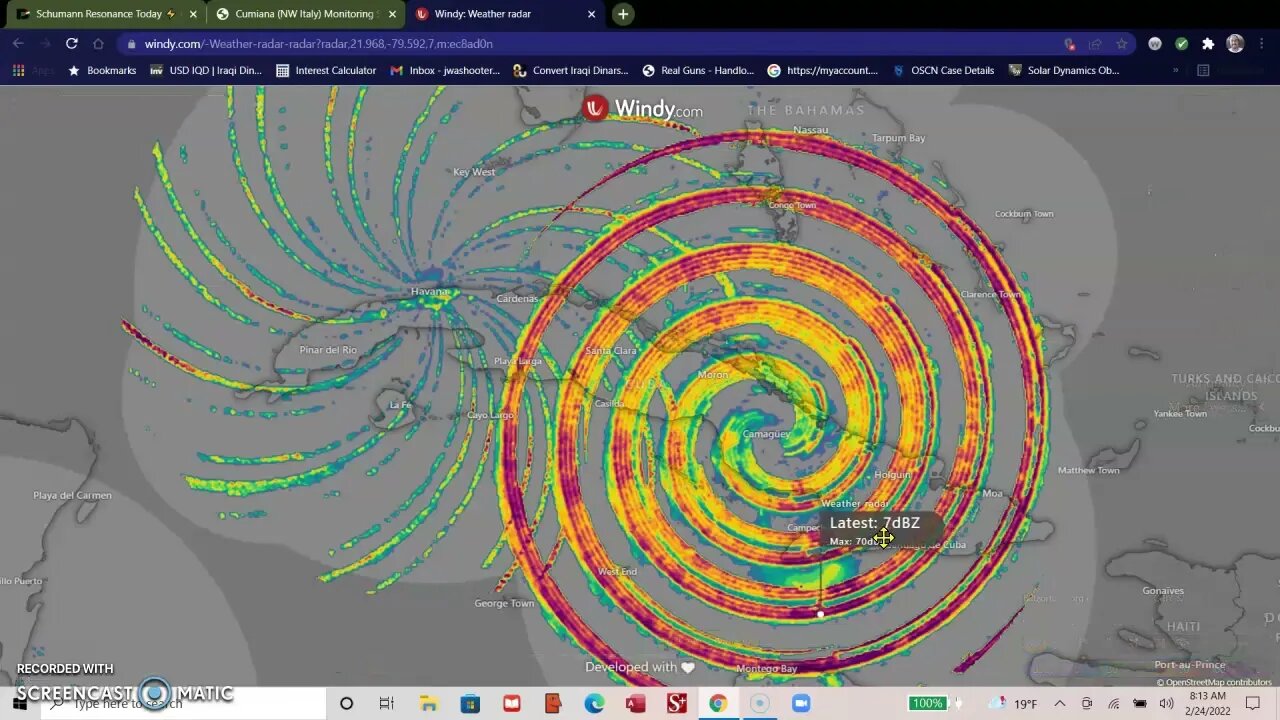Viewport: 1280px width, 720px height.
Task: Open the Interest Calculator bookmark
Action: (326, 71)
